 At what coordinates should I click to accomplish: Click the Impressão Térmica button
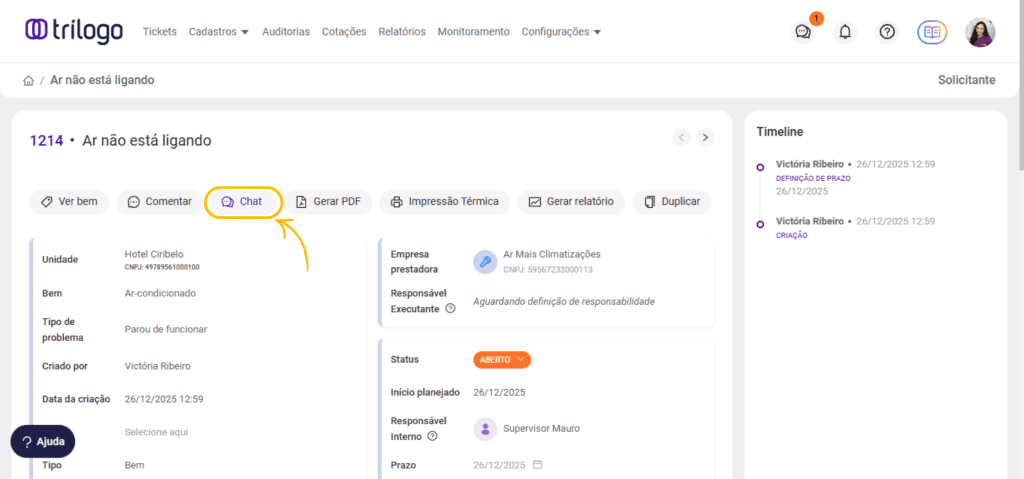pos(445,202)
